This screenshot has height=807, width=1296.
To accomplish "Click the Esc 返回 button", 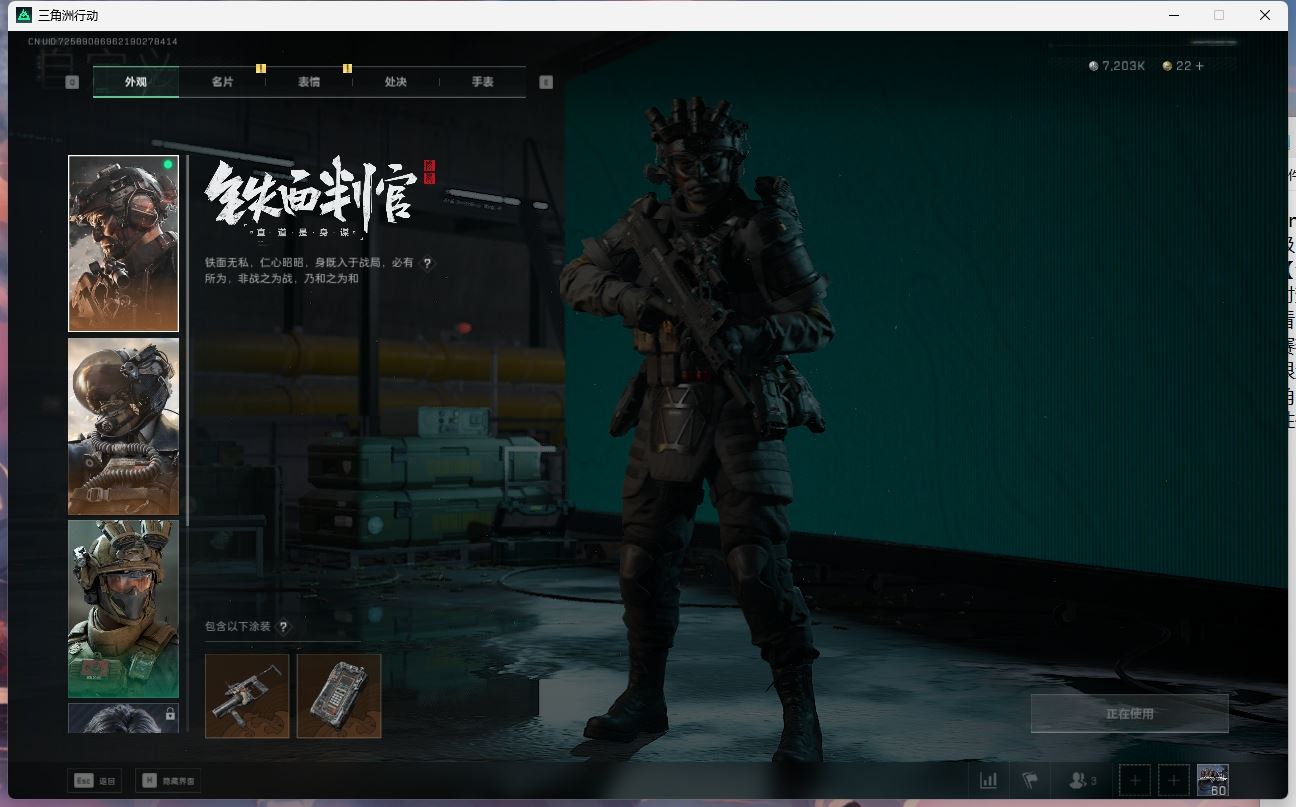I will click(94, 780).
